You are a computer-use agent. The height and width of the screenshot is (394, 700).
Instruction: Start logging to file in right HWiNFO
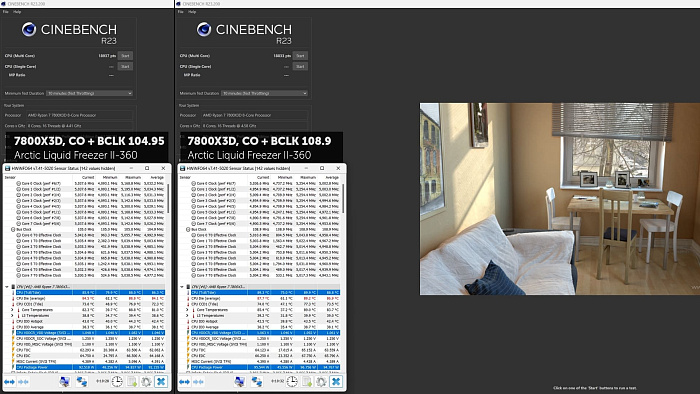(307, 382)
